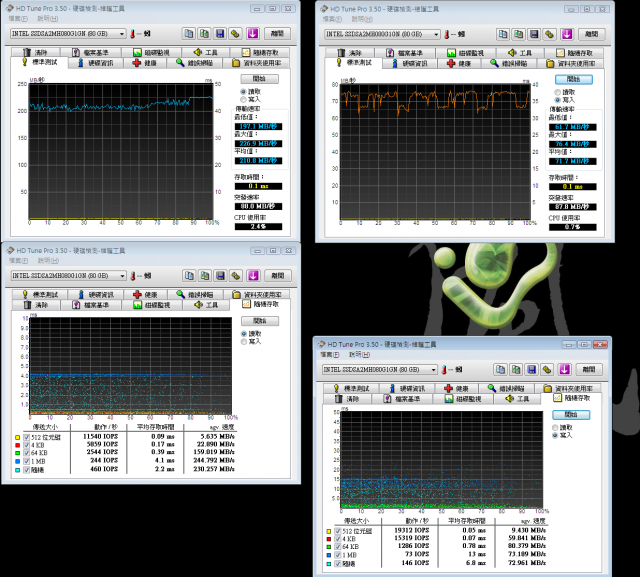Switch to 健康 tab in write benchmark window
This screenshot has height=577, width=640.
pos(459,64)
